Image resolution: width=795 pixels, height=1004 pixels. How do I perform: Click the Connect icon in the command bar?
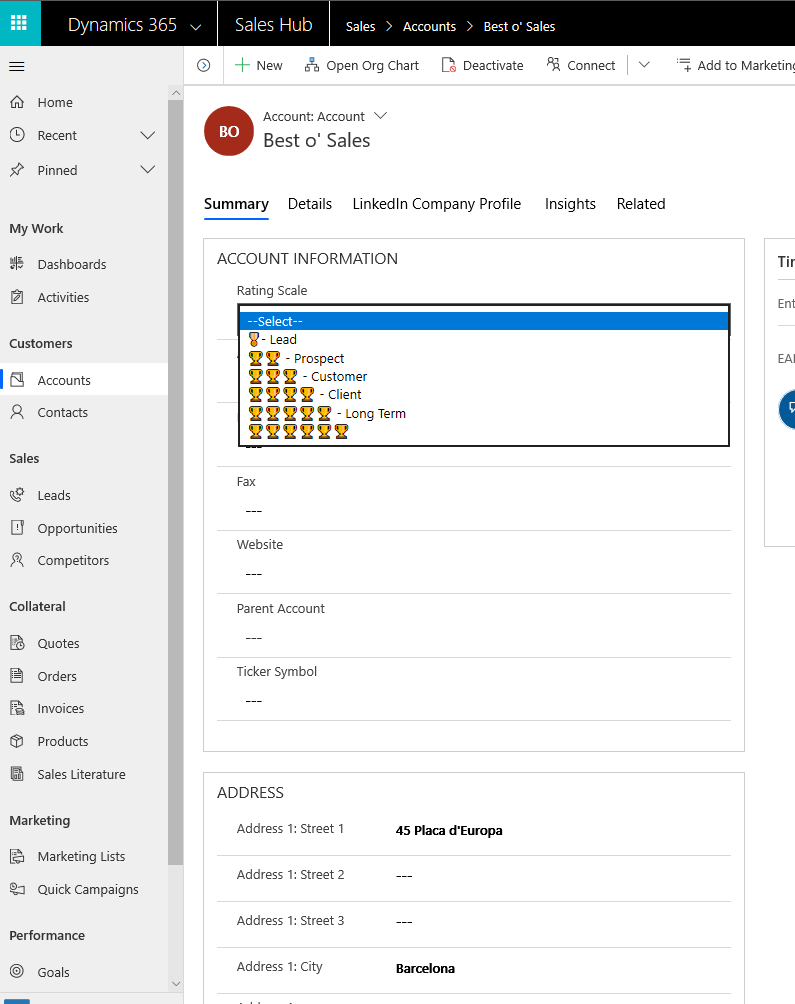[x=556, y=65]
